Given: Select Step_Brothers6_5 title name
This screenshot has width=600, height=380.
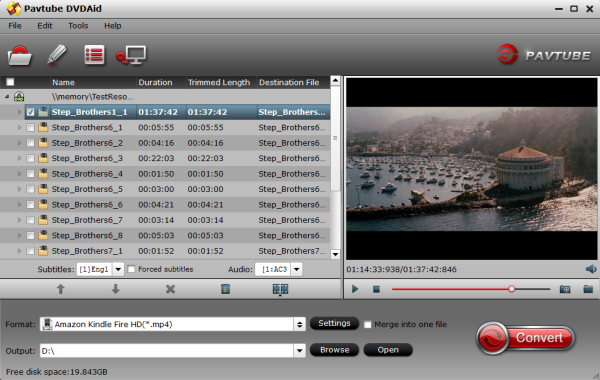Looking at the screenshot, I should click(x=87, y=189).
